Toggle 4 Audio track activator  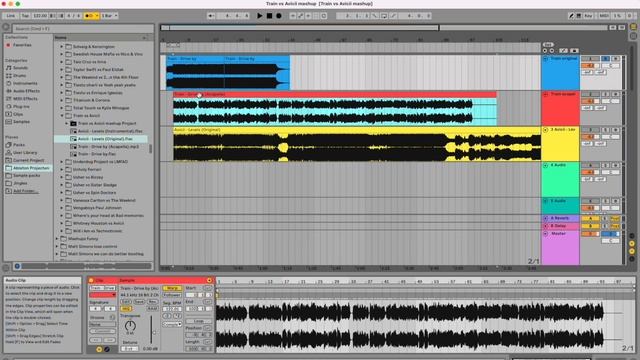[x=590, y=165]
